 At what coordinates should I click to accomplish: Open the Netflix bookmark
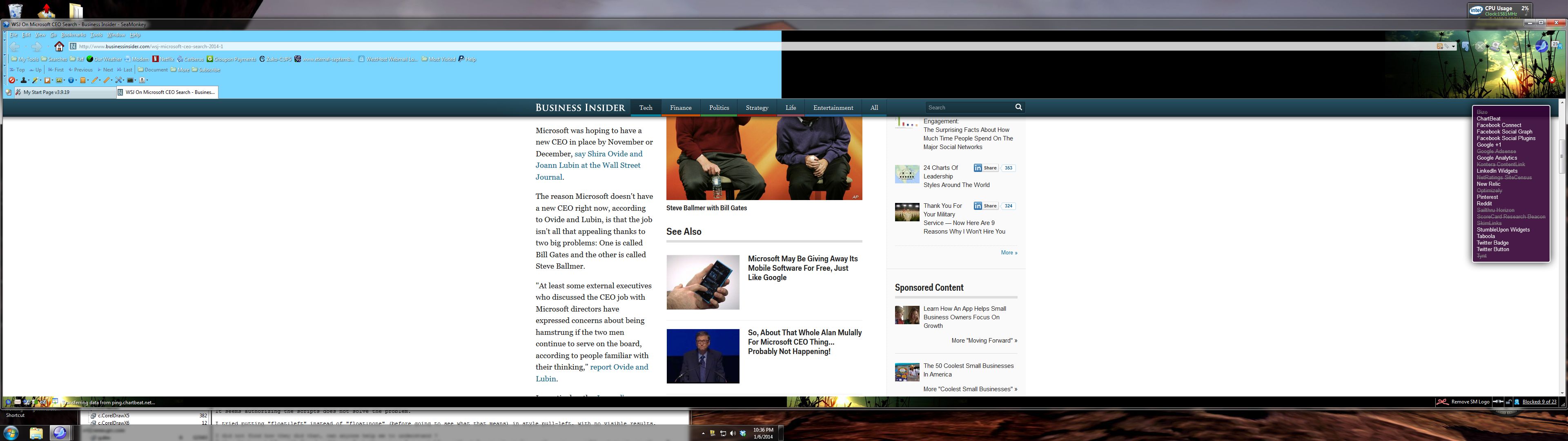click(x=163, y=59)
